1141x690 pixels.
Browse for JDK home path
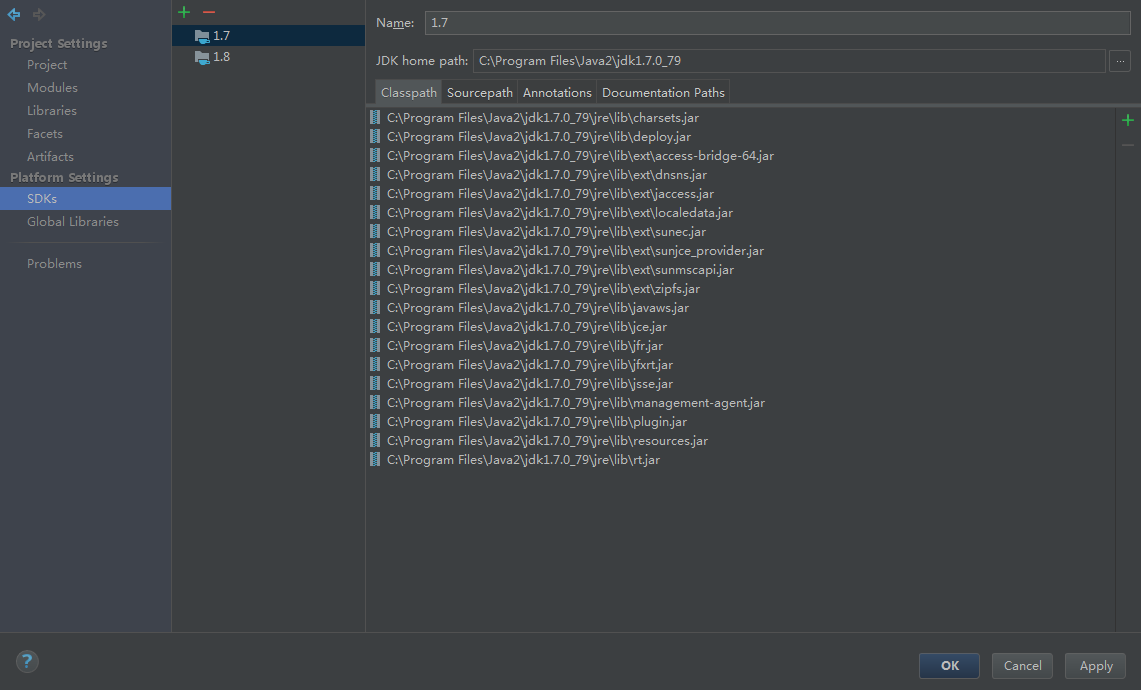point(1120,61)
